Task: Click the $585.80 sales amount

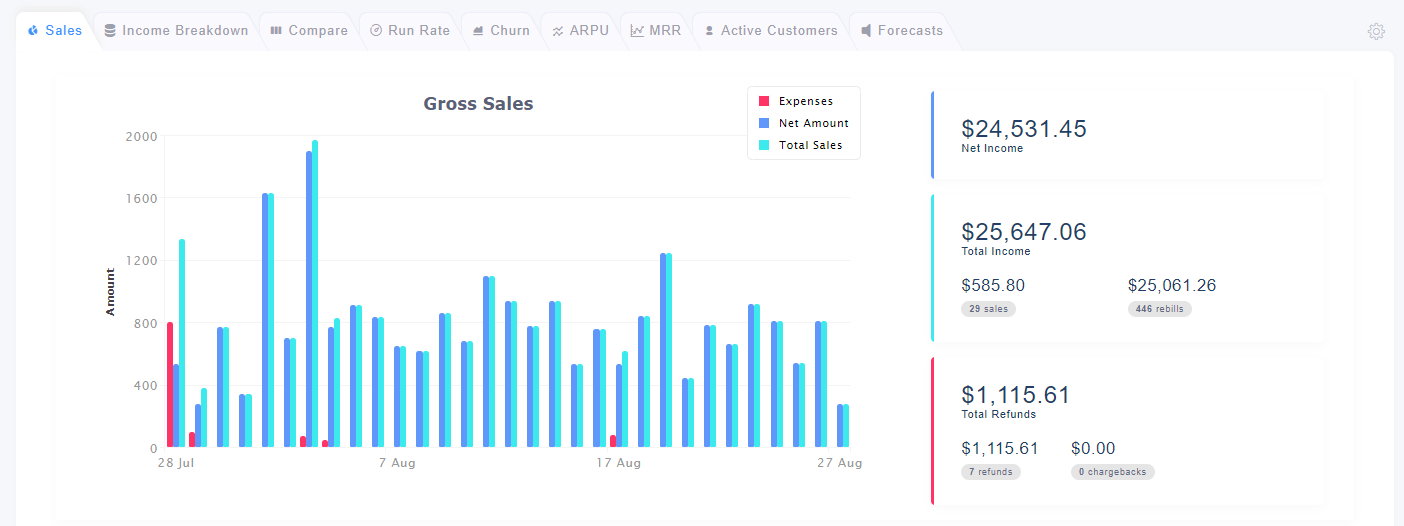Action: click(x=993, y=286)
